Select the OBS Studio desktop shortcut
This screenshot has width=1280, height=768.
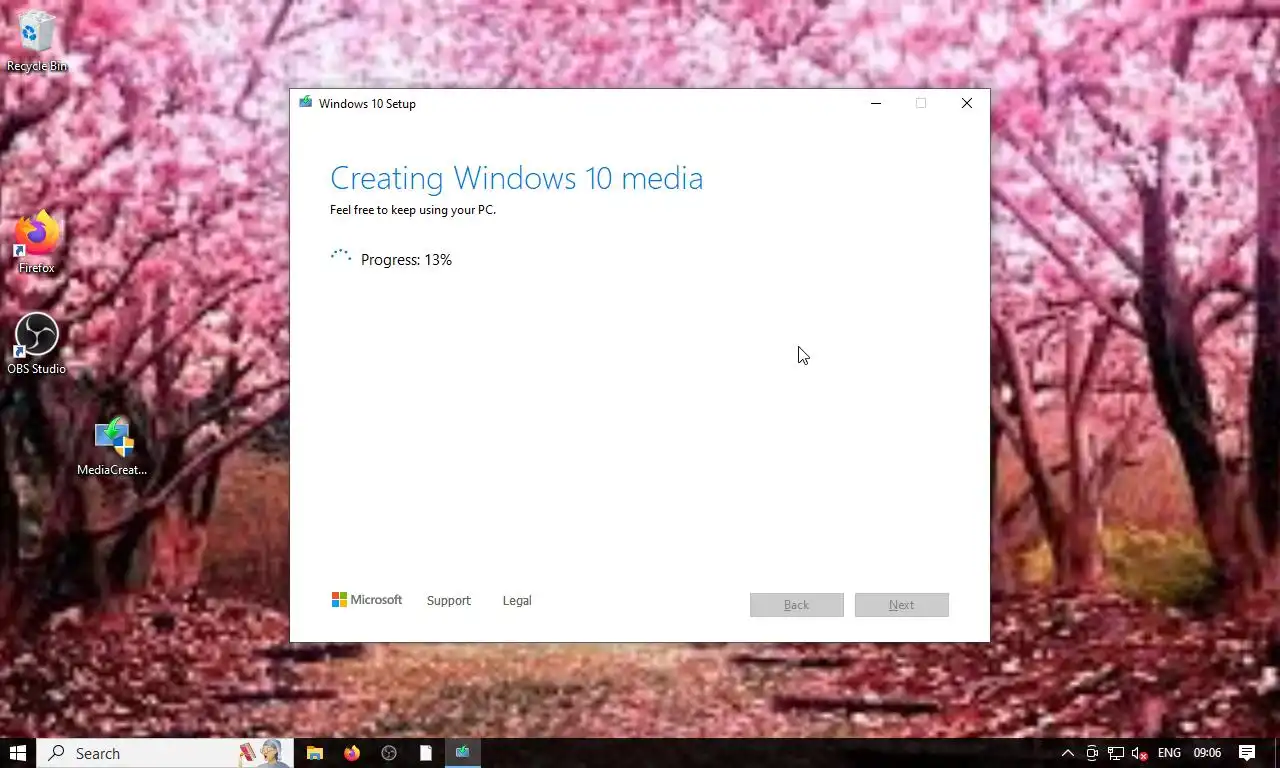[x=37, y=344]
